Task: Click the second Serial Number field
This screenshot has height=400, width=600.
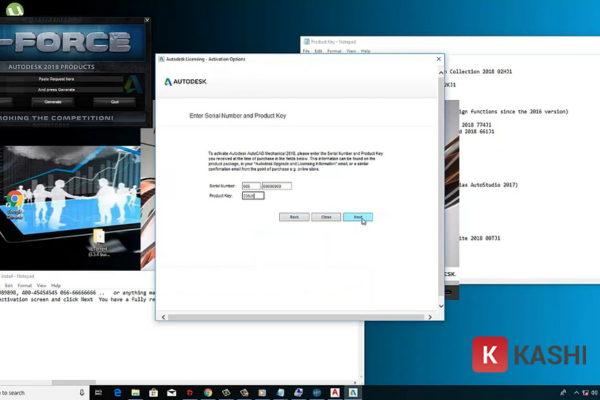Action: (x=277, y=186)
